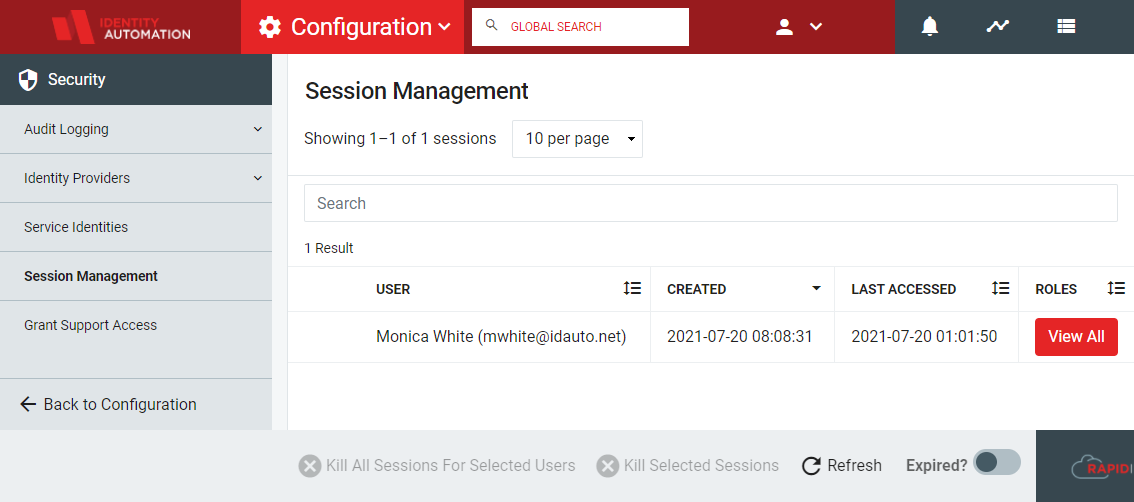Screen dimensions: 1134x502
Task: Open the 10 per page dropdown
Action: coord(577,139)
